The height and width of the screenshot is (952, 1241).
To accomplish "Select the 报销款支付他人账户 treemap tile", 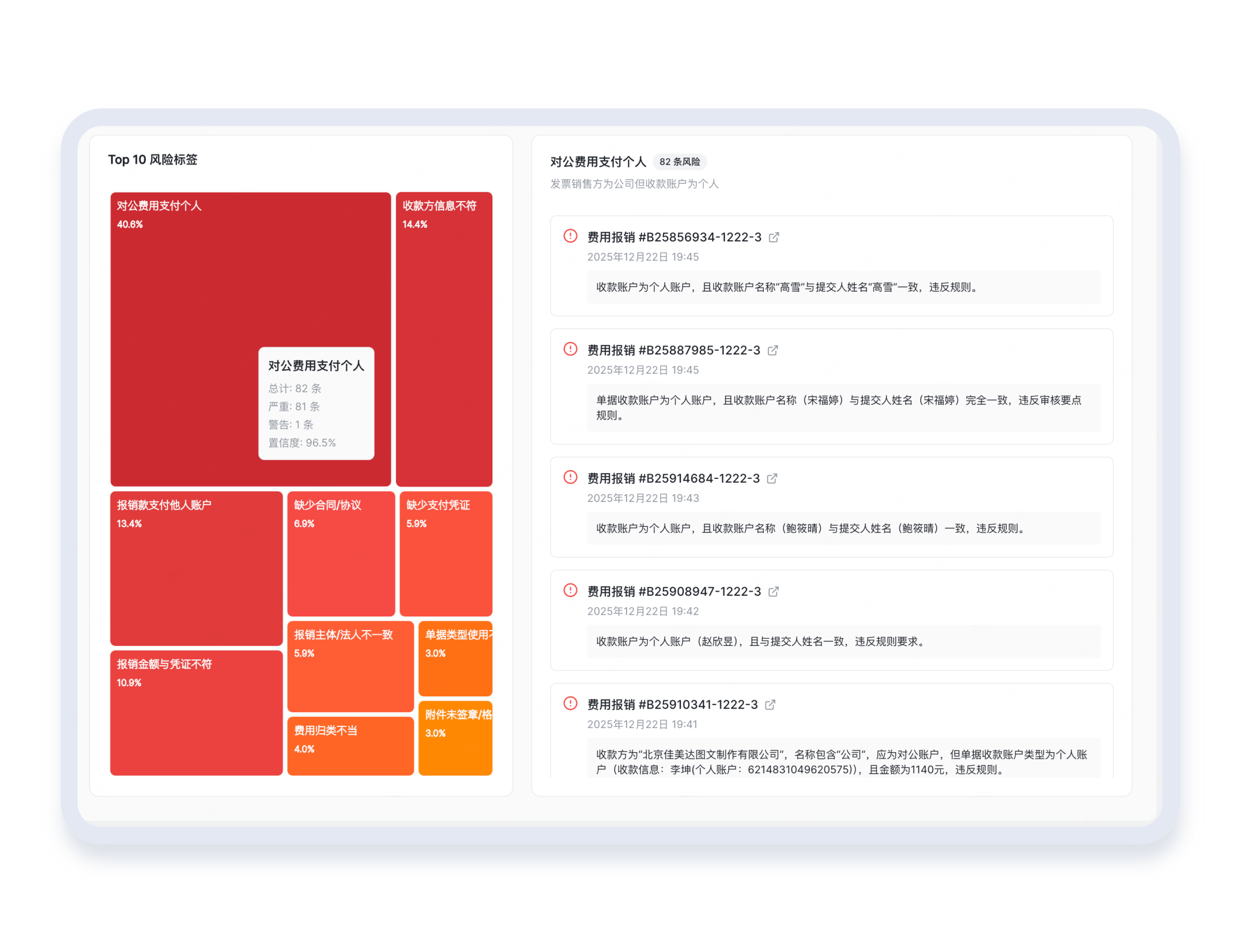I will click(x=196, y=568).
